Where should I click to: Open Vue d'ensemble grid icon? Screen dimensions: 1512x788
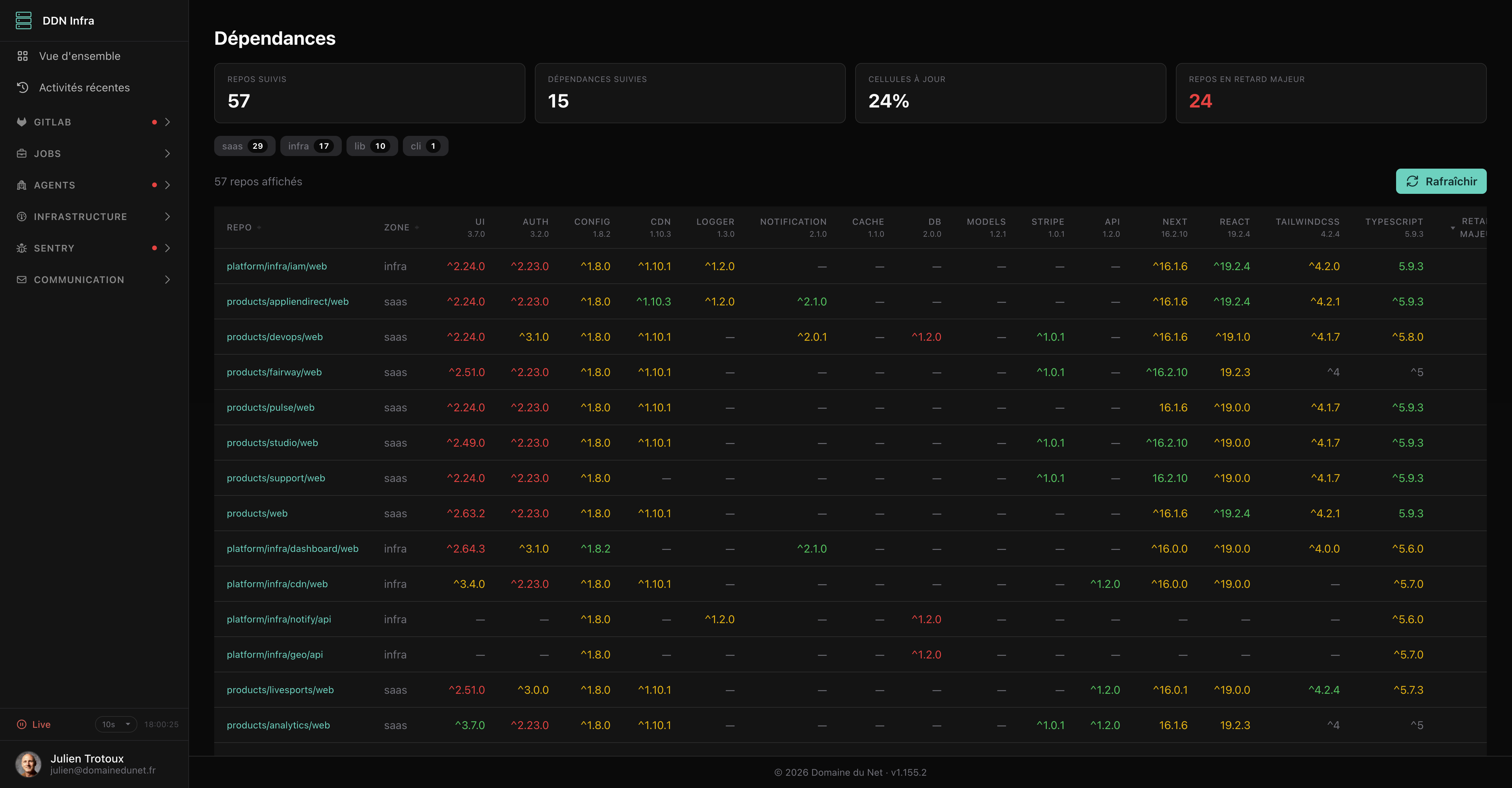pos(22,56)
